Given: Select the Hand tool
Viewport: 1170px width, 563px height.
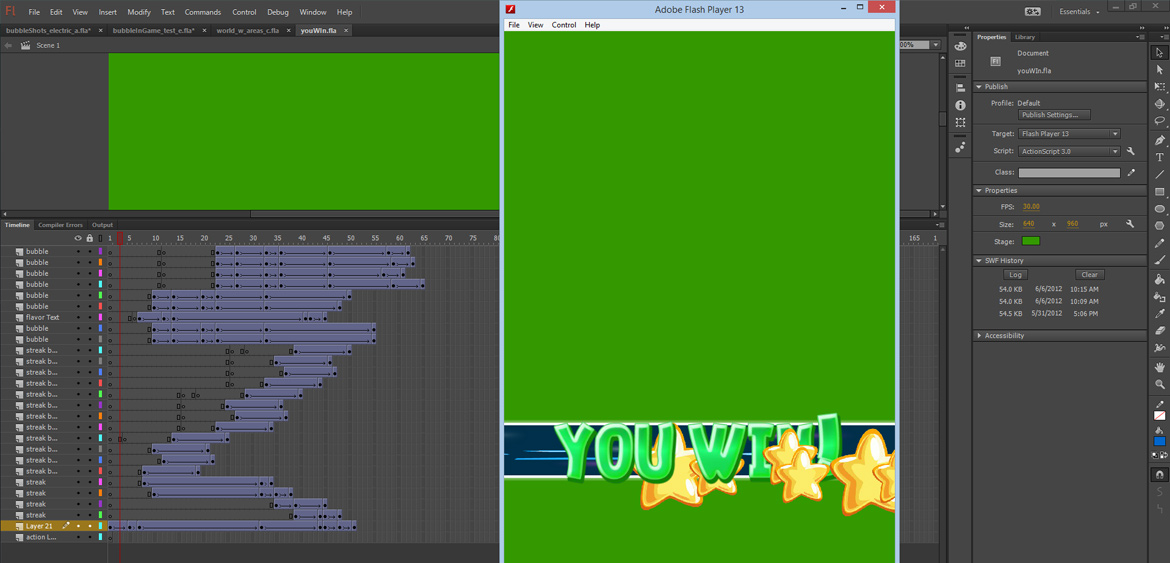Looking at the screenshot, I should (1159, 367).
